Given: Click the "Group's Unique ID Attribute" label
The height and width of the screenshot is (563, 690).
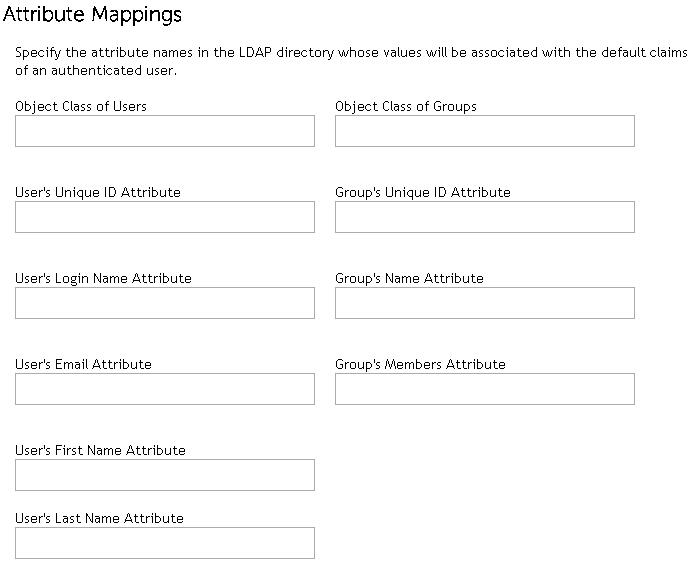Looking at the screenshot, I should (x=423, y=192).
